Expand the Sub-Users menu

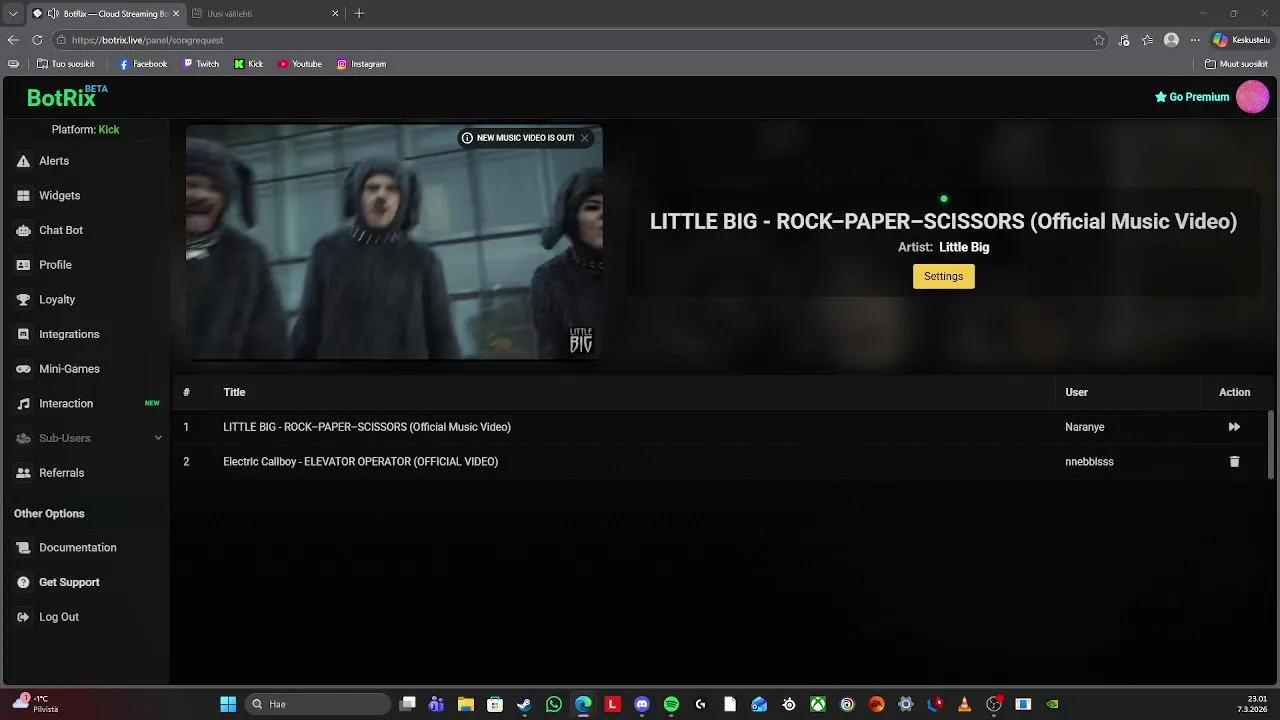(88, 438)
